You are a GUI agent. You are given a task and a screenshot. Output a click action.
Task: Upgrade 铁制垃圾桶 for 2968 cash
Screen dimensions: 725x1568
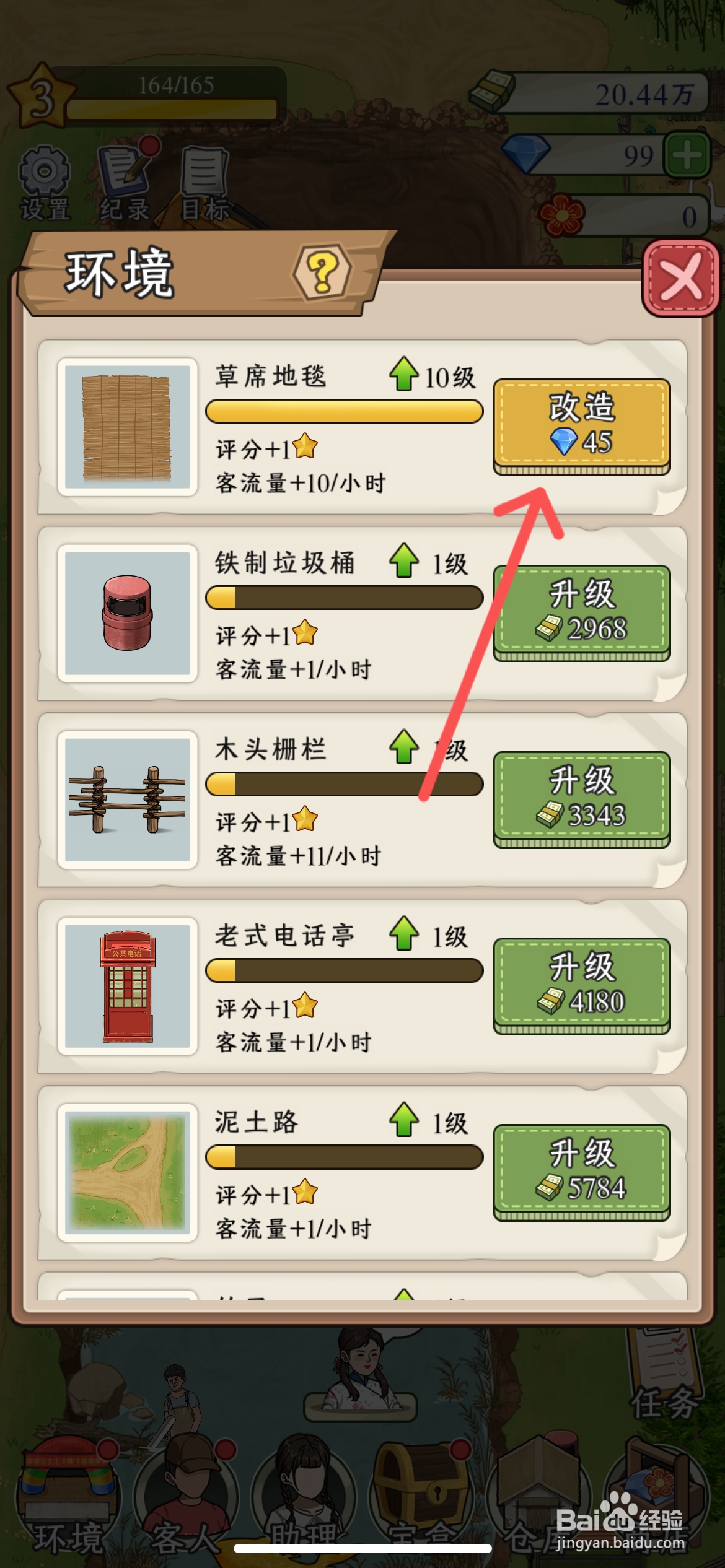click(581, 612)
